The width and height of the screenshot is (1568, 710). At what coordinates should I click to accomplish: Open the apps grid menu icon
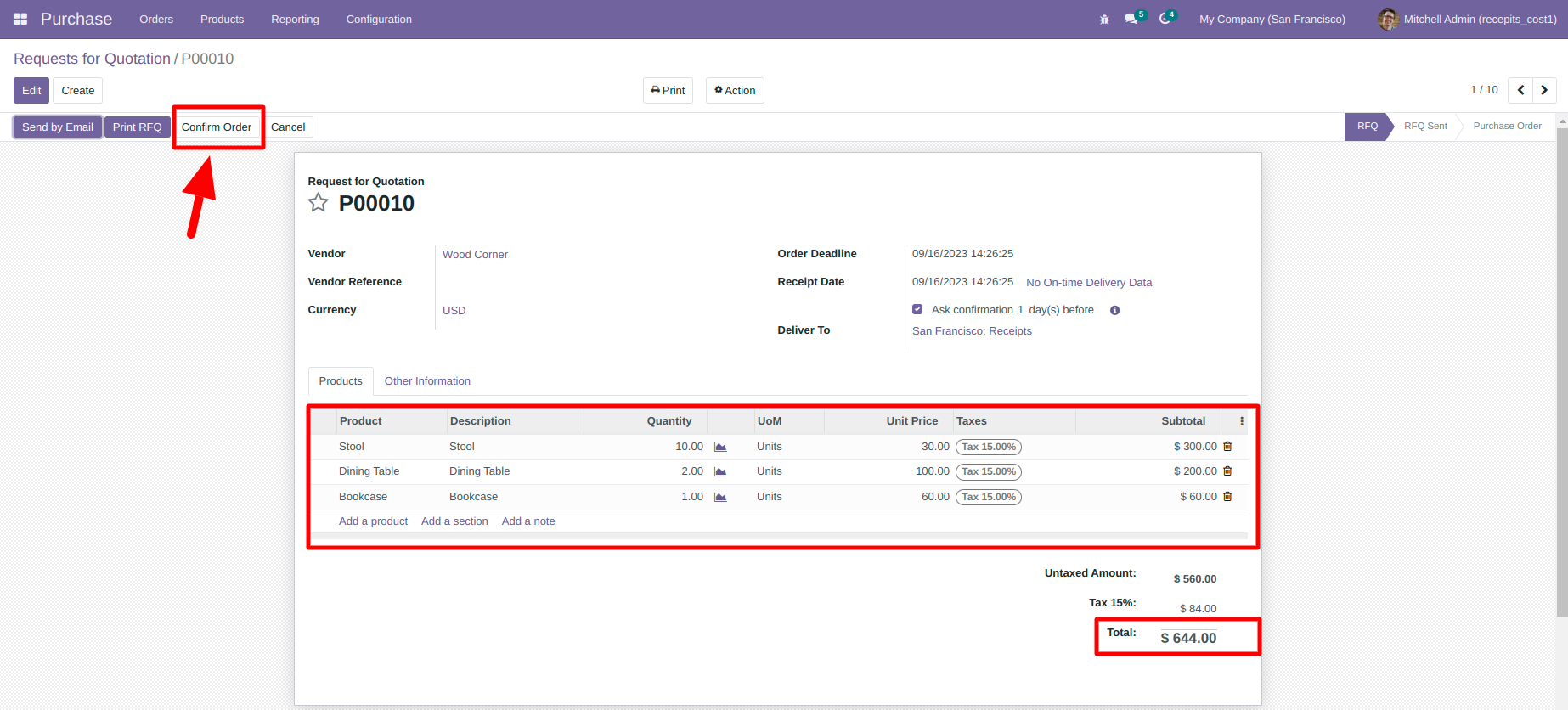[x=20, y=19]
